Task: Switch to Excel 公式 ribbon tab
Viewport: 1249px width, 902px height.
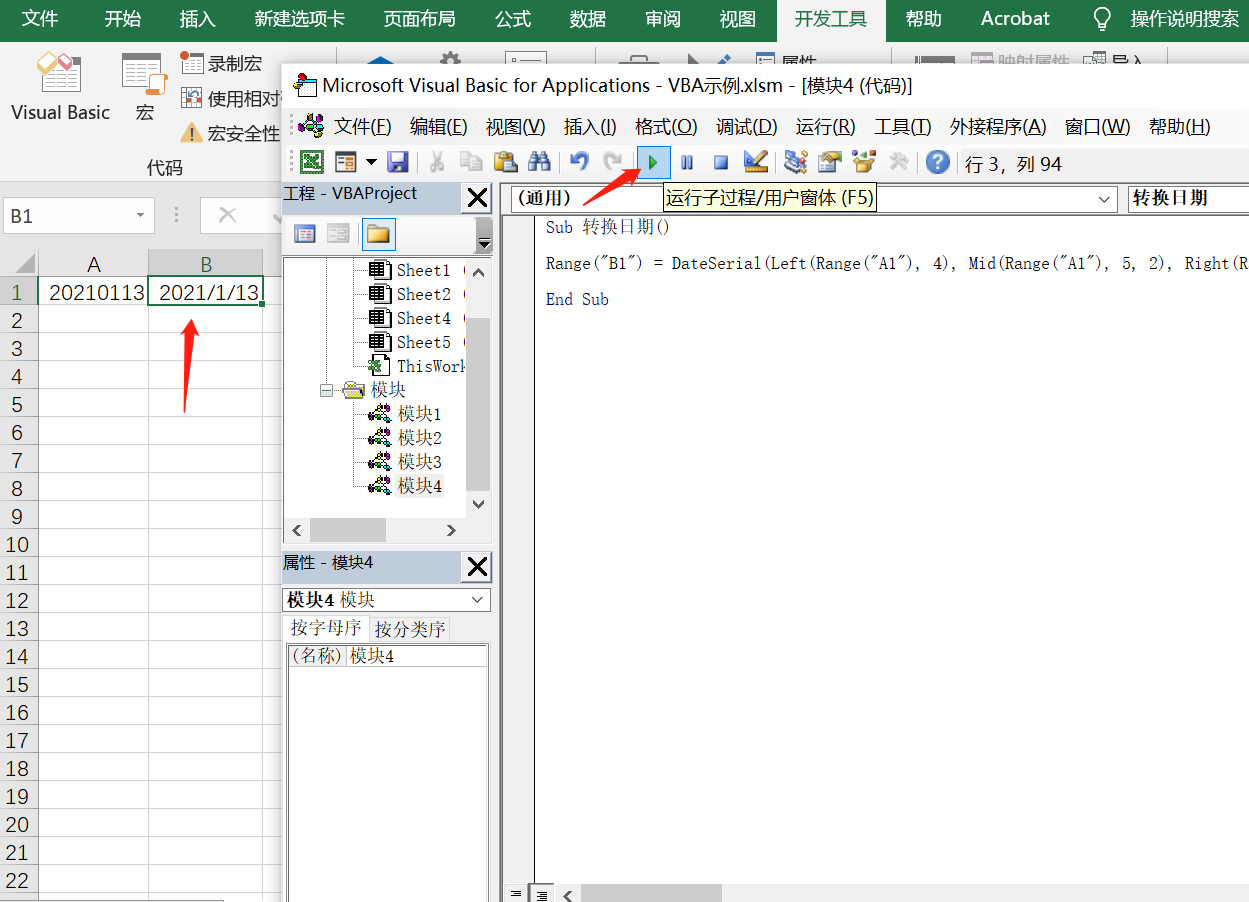Action: 513,19
